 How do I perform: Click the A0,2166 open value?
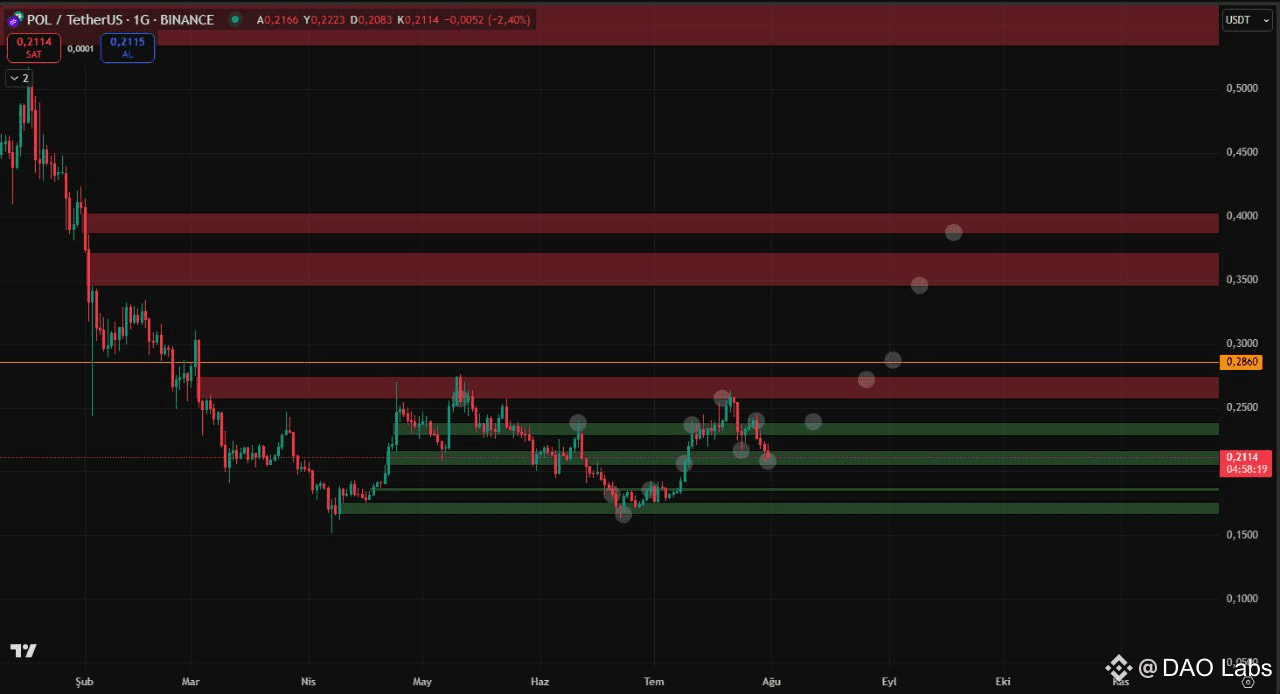click(275, 20)
